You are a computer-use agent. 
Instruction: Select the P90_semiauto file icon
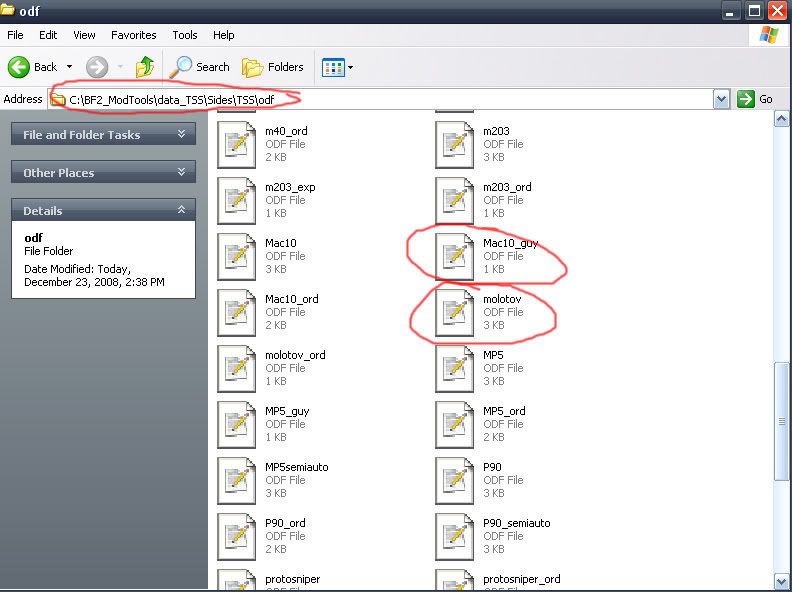(455, 537)
